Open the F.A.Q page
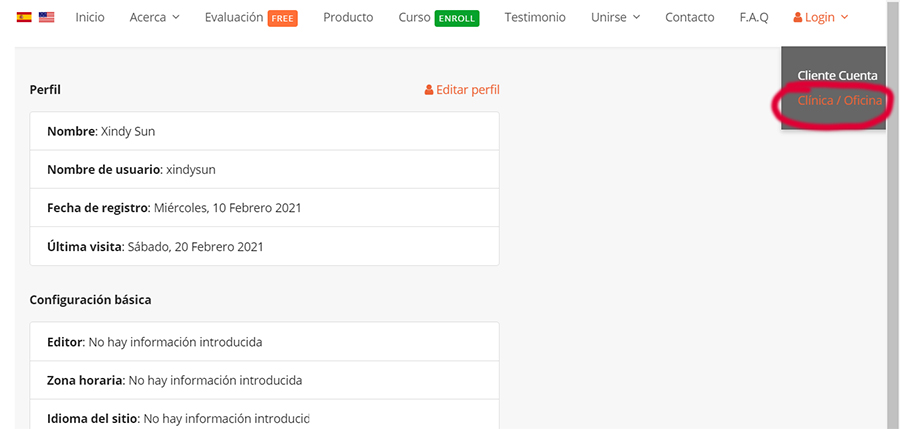 pos(754,17)
